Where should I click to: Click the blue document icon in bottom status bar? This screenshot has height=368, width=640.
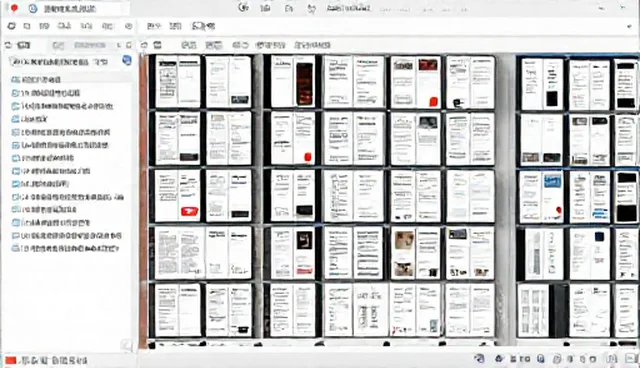tap(541, 359)
